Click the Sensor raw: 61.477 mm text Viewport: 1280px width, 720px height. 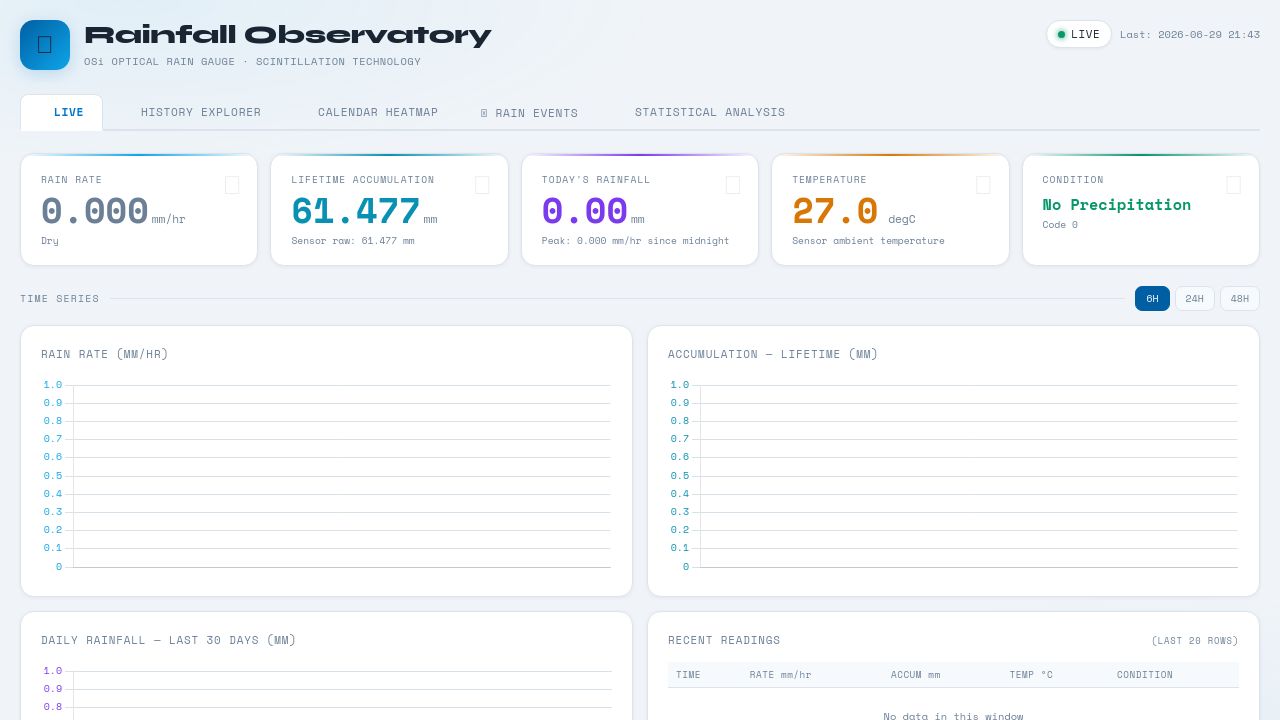tap(353, 241)
